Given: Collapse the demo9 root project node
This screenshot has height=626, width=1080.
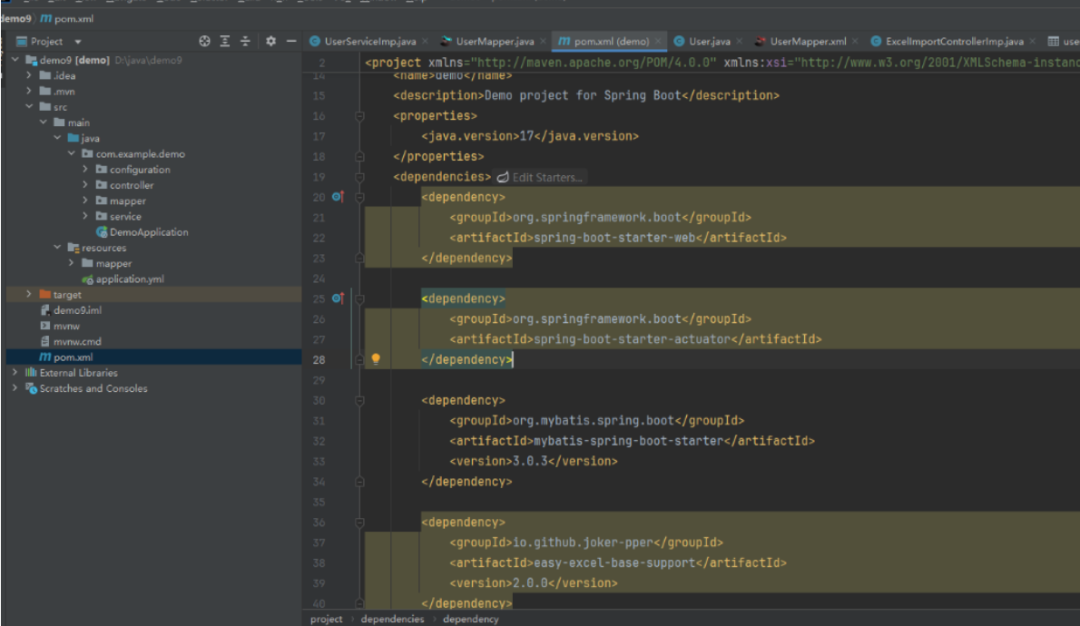Looking at the screenshot, I should point(15,60).
